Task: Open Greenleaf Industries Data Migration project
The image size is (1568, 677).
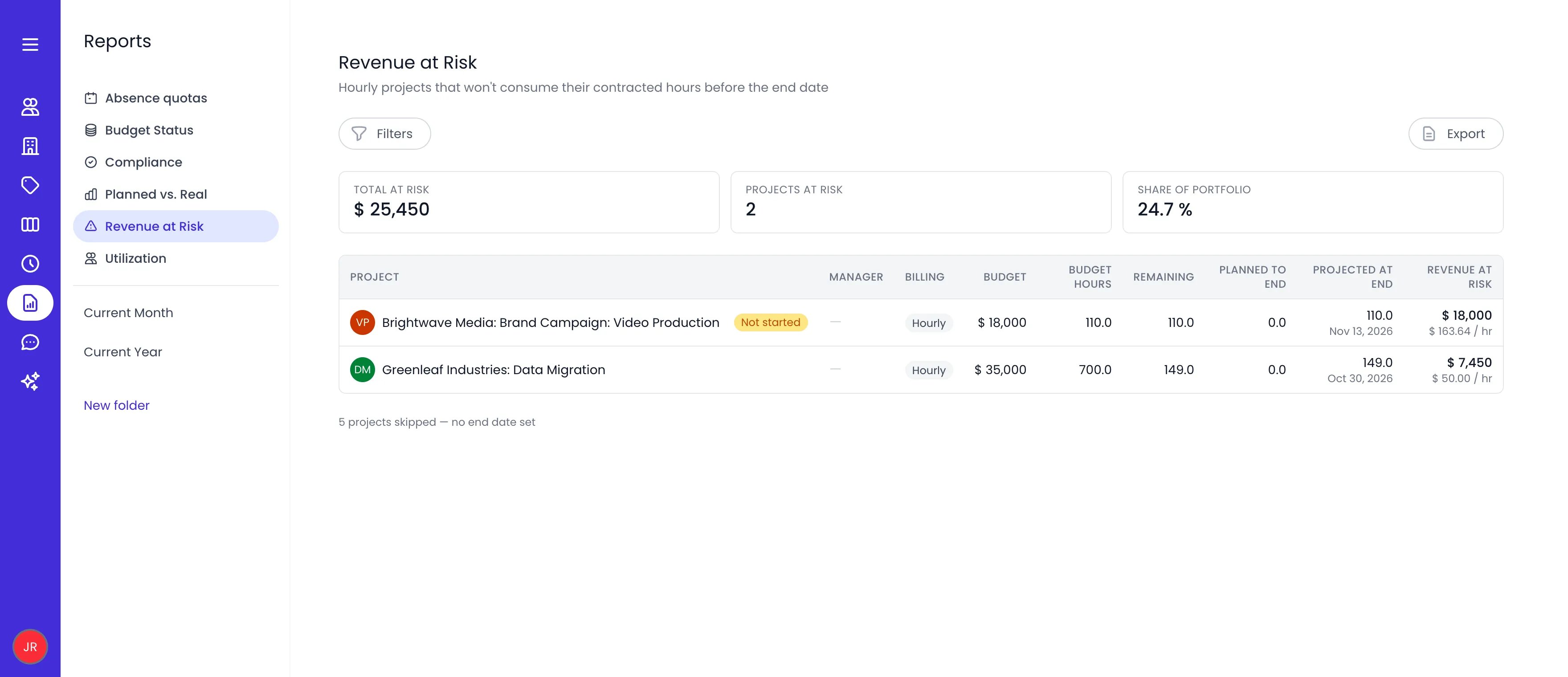Action: [x=493, y=370]
